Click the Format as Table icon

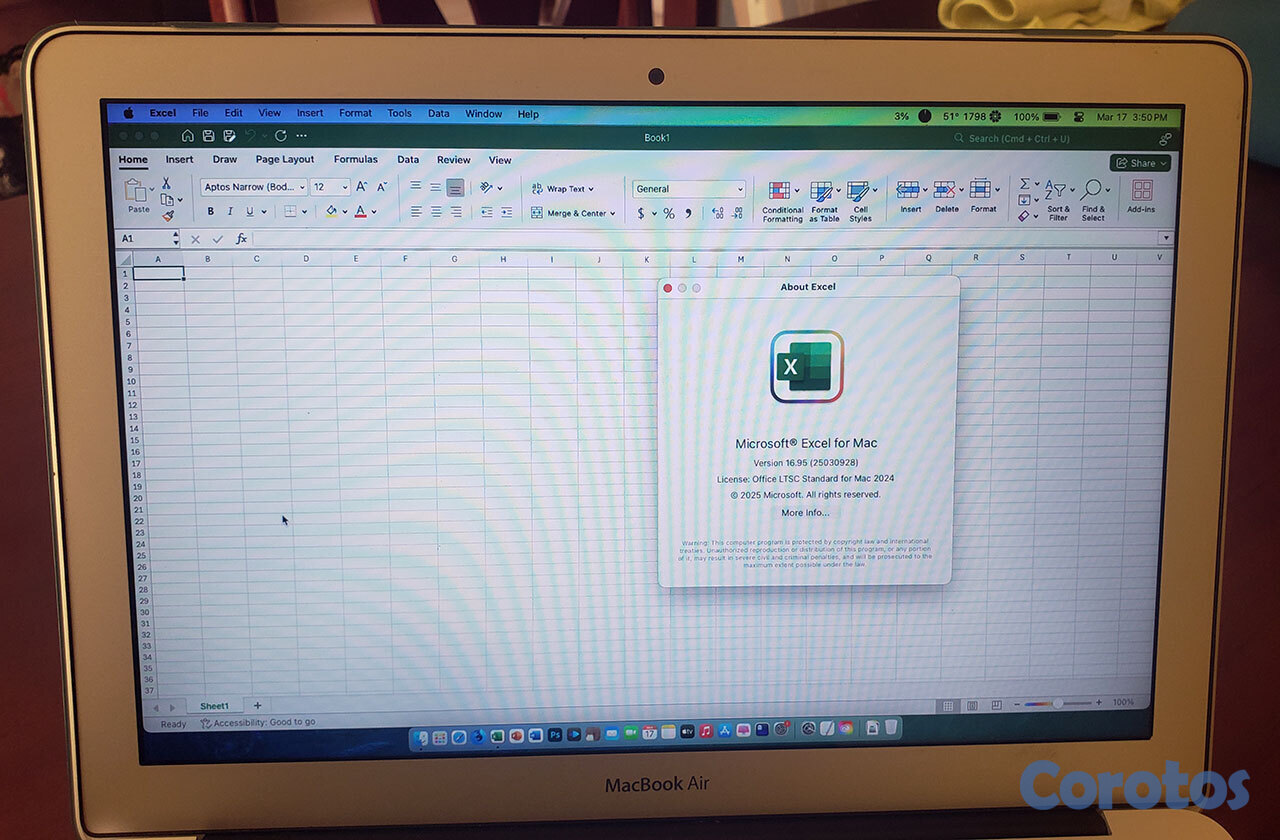click(823, 198)
